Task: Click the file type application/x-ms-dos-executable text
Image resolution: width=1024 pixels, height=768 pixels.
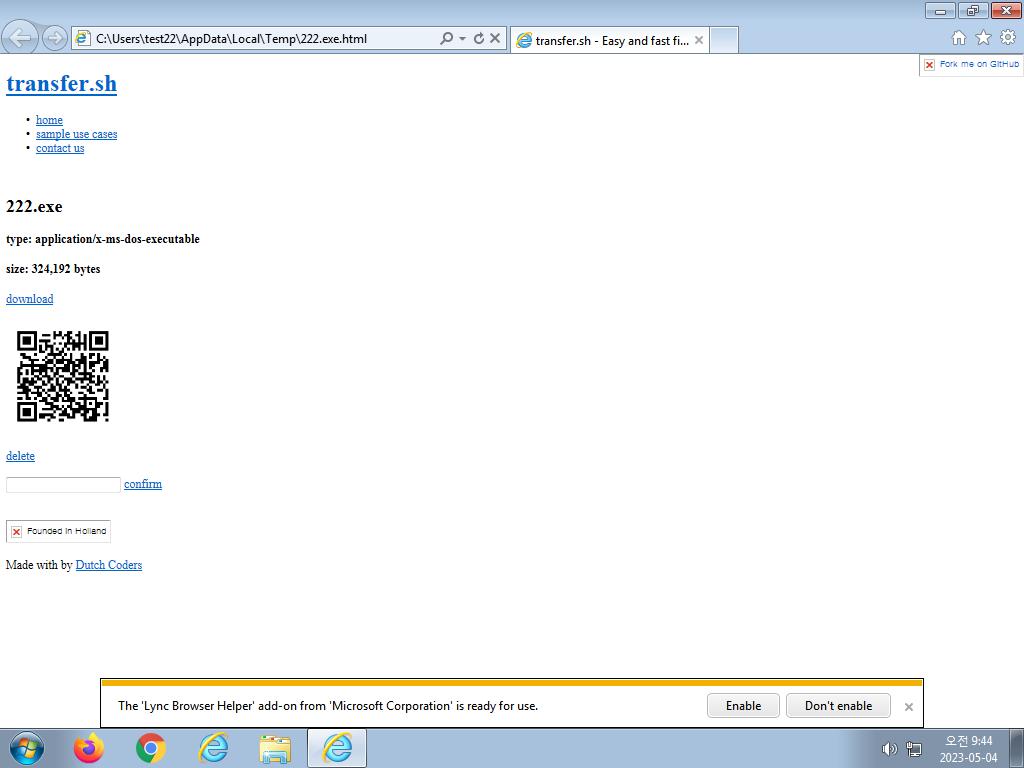Action: 103,239
